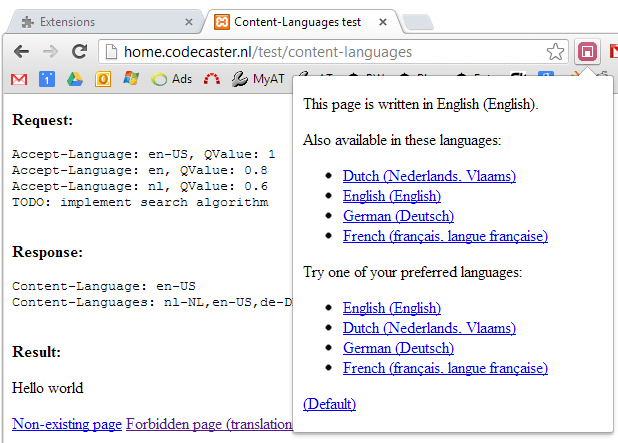618x443 pixels.
Task: Open Dutch link under preferred languages
Action: click(429, 328)
